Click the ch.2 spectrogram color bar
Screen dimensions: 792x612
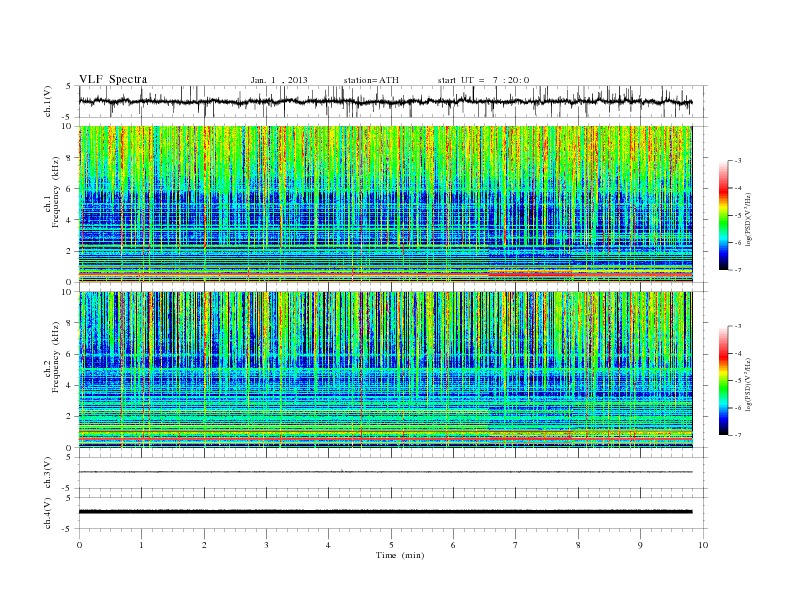tap(723, 380)
